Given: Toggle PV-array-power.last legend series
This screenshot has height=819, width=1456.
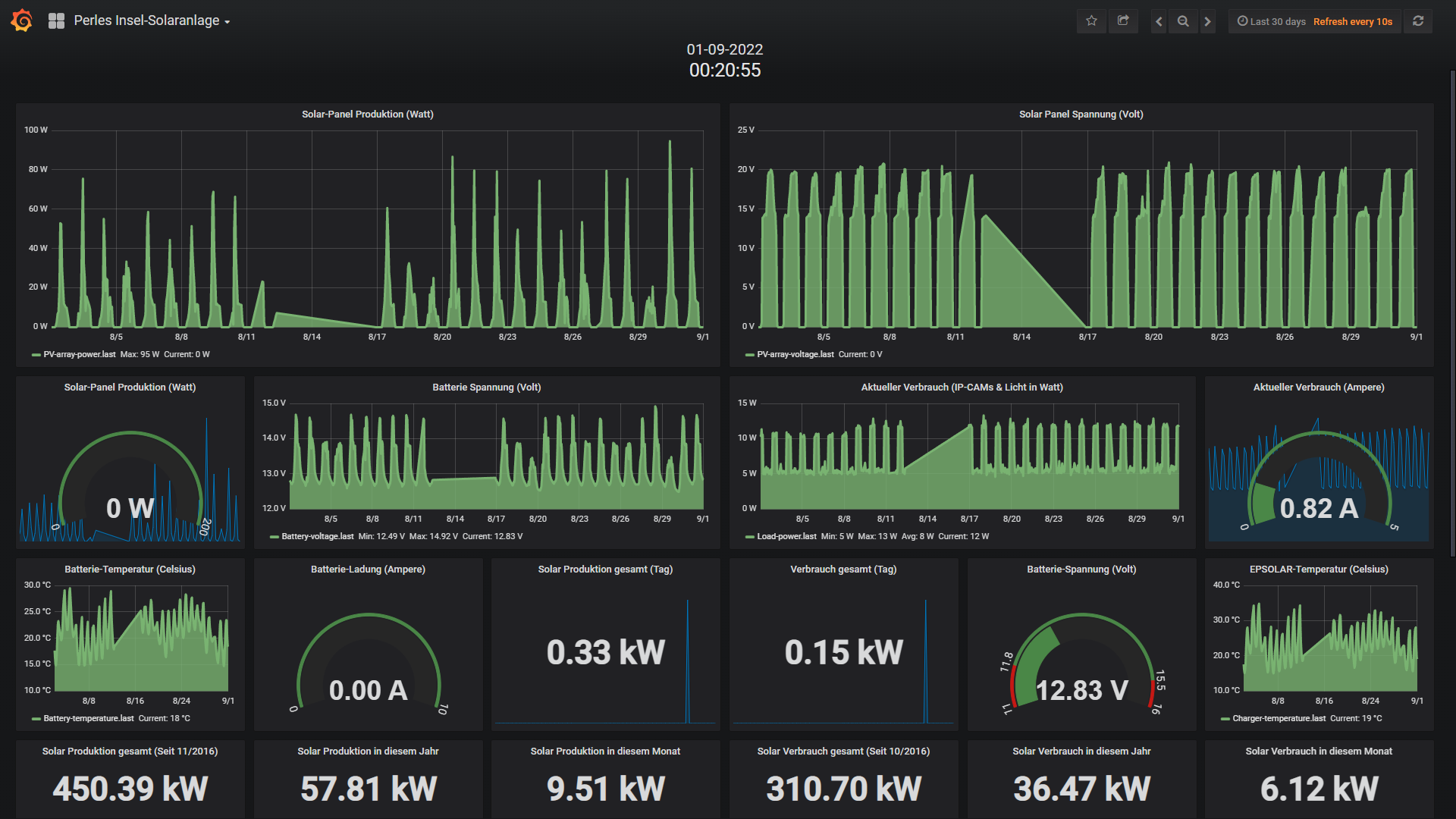Looking at the screenshot, I should point(79,354).
